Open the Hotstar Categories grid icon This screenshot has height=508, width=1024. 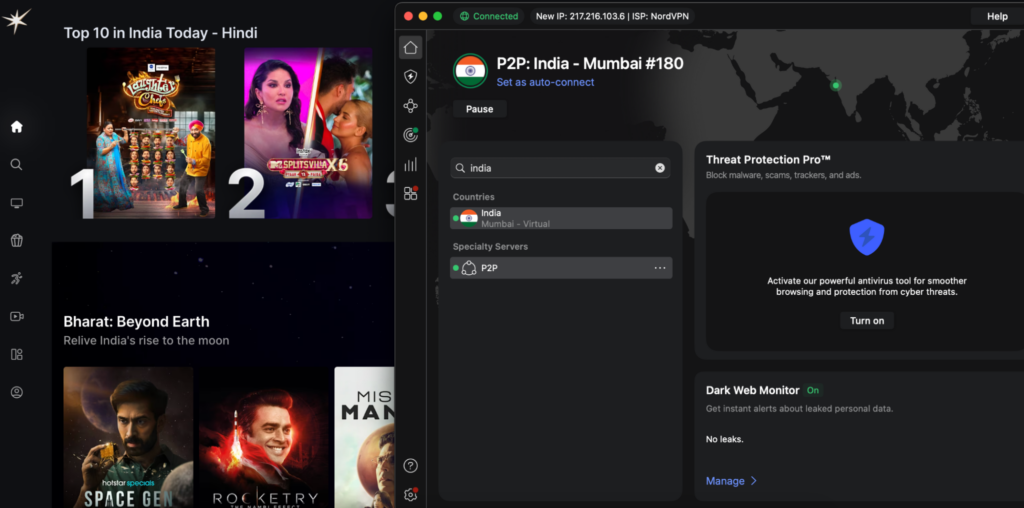pos(17,355)
